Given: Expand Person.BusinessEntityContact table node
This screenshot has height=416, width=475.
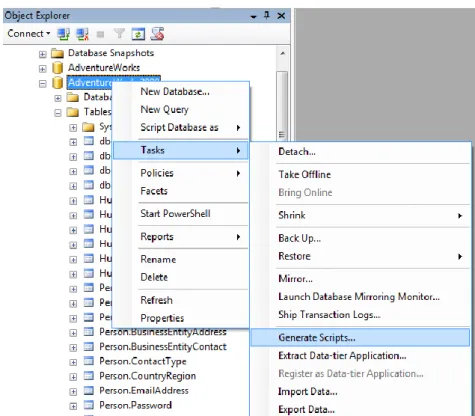Looking at the screenshot, I should coord(73,348).
